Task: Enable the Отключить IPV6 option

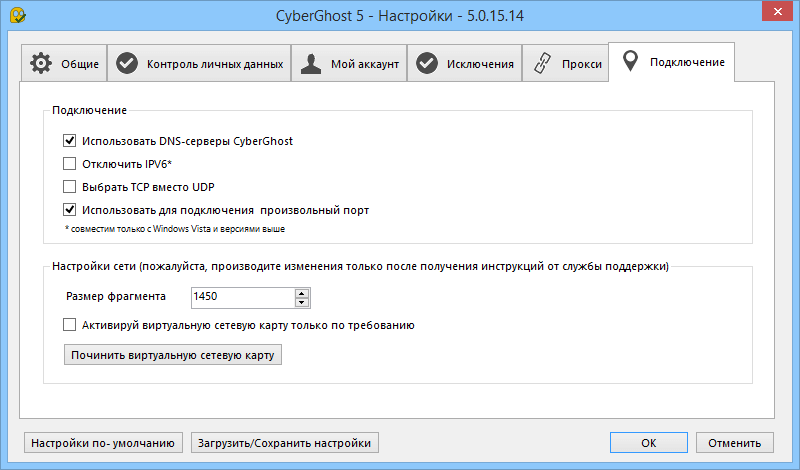Action: 70,164
